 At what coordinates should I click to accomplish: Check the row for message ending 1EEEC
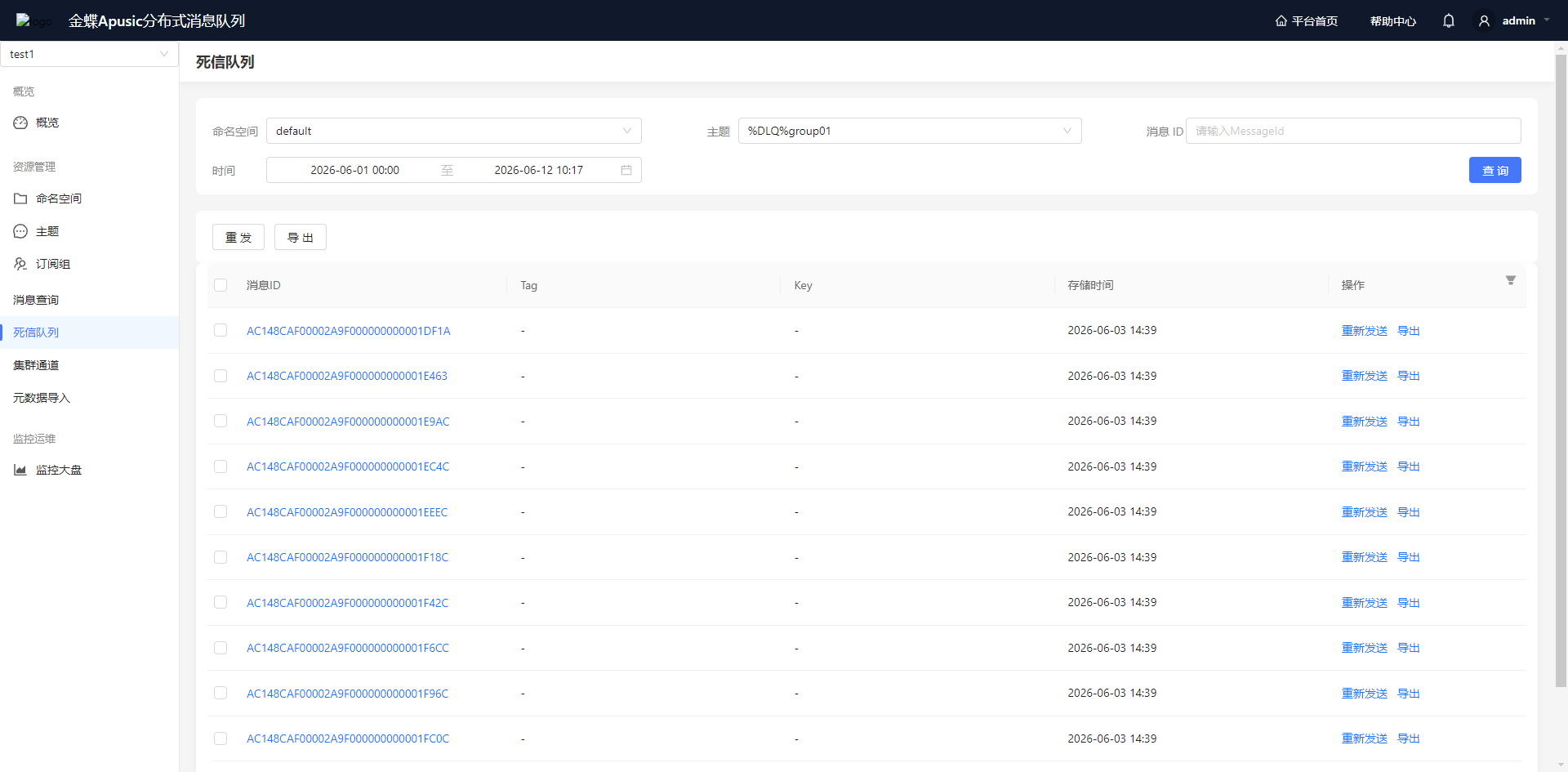pyautogui.click(x=220, y=511)
